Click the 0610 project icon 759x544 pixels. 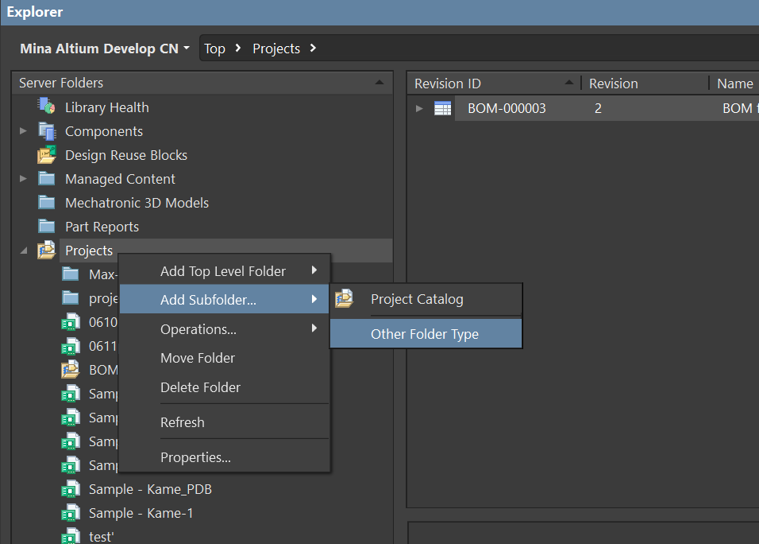coord(71,322)
